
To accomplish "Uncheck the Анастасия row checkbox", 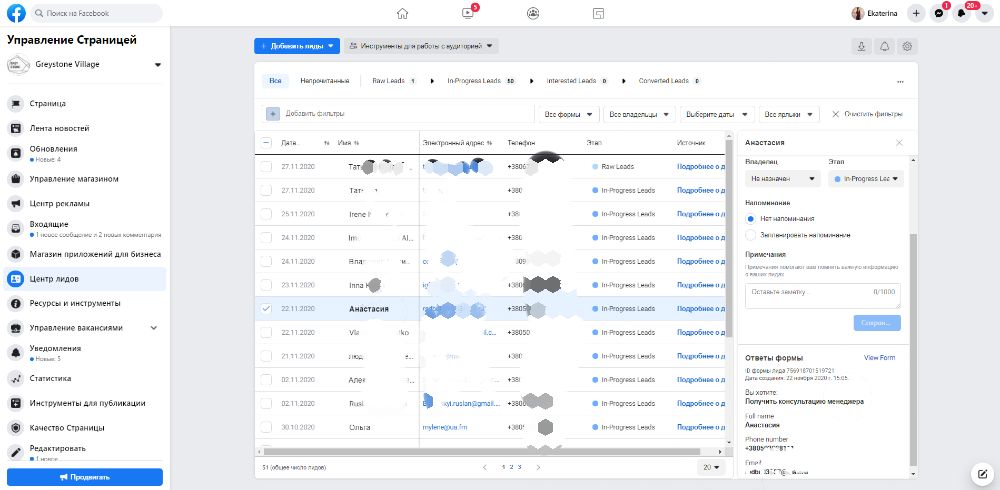I will pos(266,309).
